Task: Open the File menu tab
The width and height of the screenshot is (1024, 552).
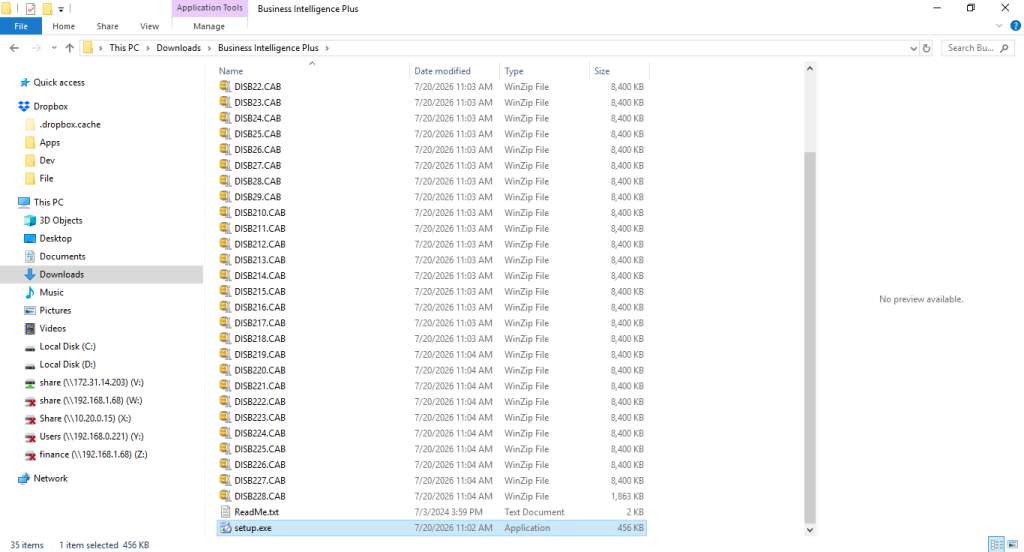Action: pos(21,26)
